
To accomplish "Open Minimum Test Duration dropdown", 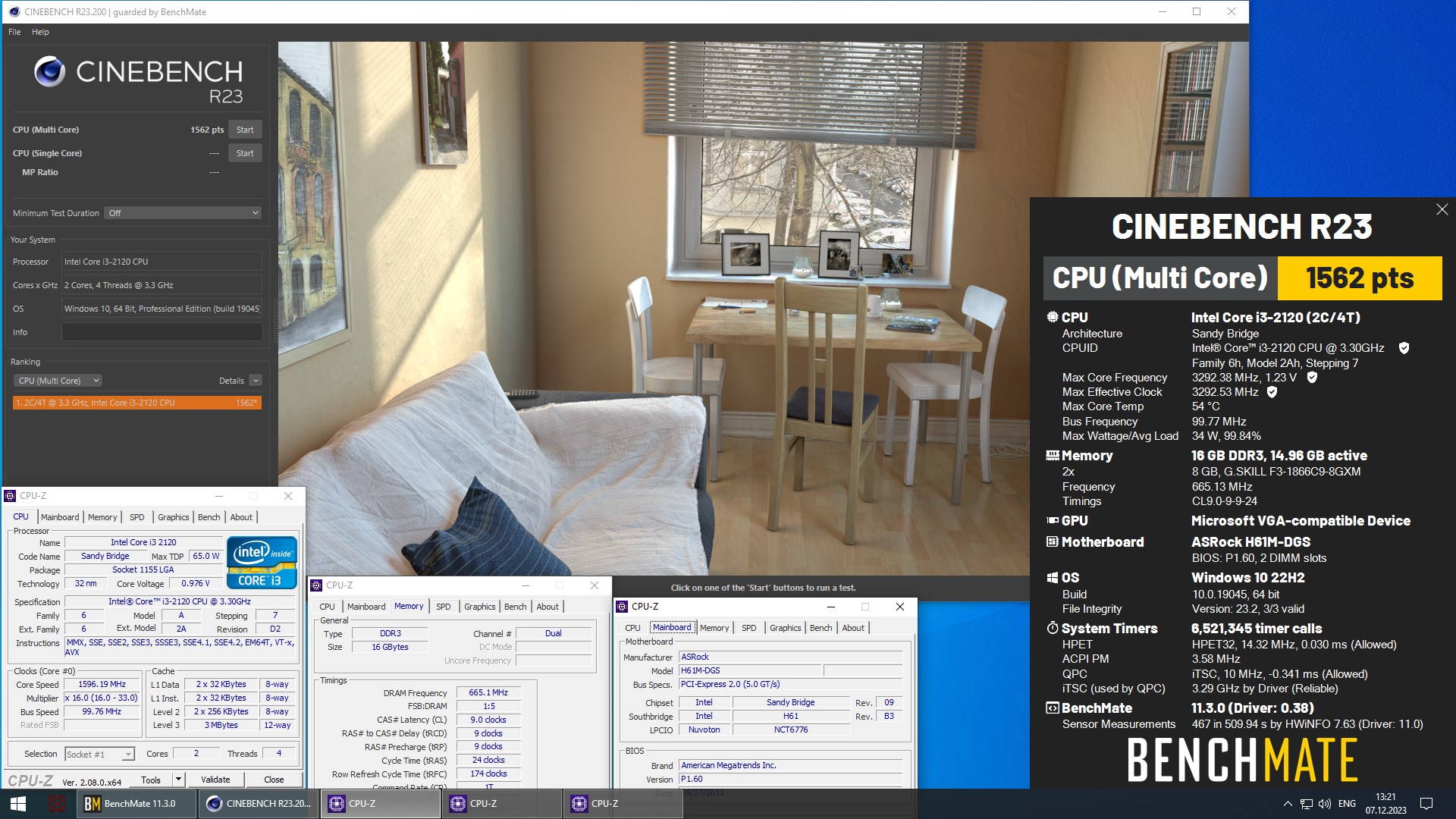I will [183, 213].
